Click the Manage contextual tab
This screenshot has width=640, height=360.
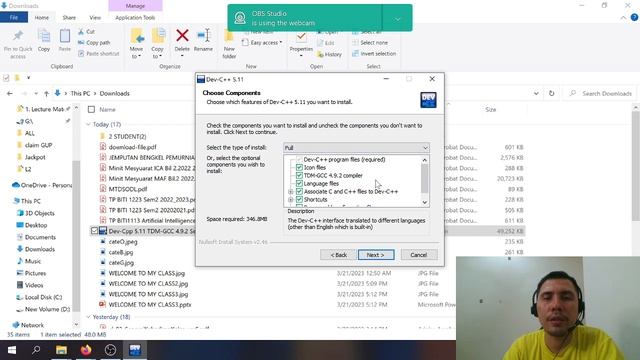click(x=135, y=6)
